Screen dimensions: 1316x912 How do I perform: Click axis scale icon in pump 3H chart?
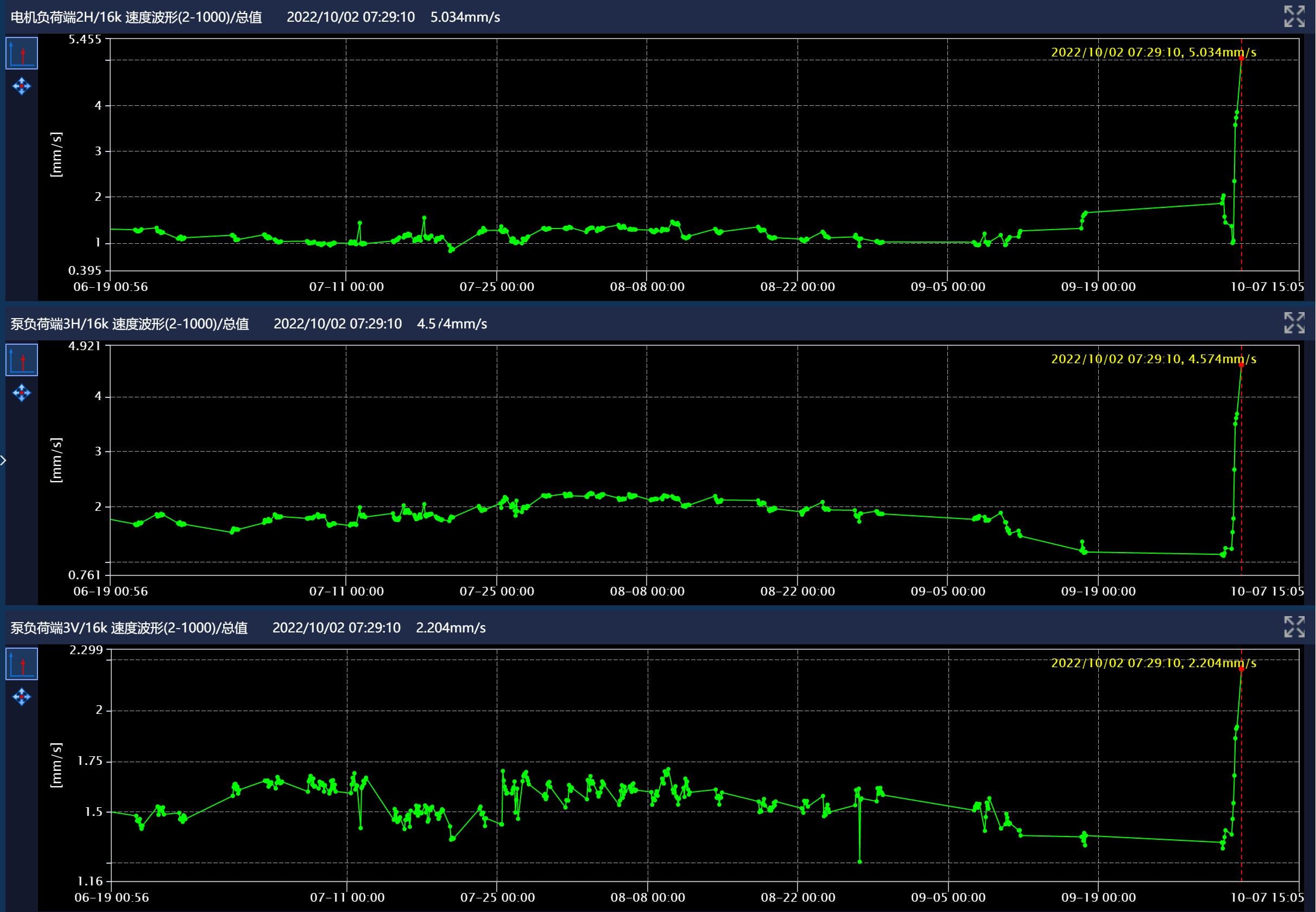[22, 360]
